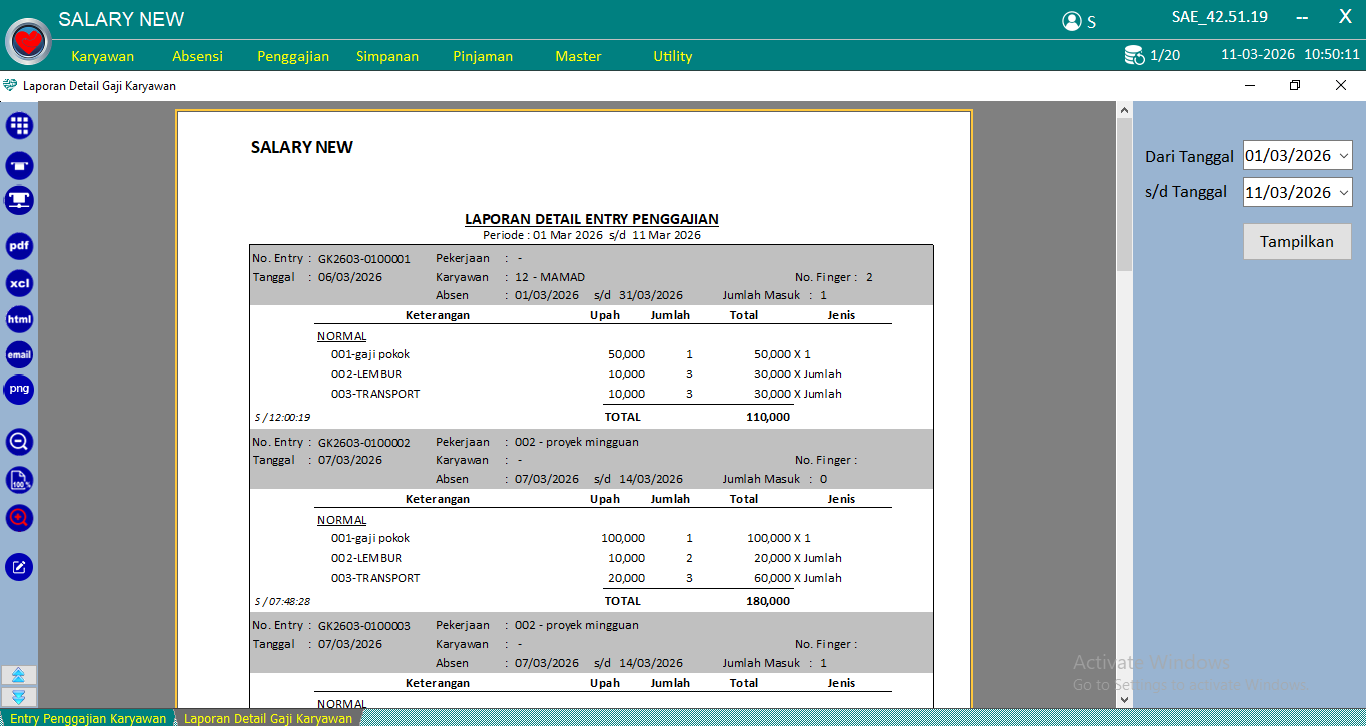The height and width of the screenshot is (726, 1366).
Task: Open the Absensi menu
Action: (x=197, y=56)
